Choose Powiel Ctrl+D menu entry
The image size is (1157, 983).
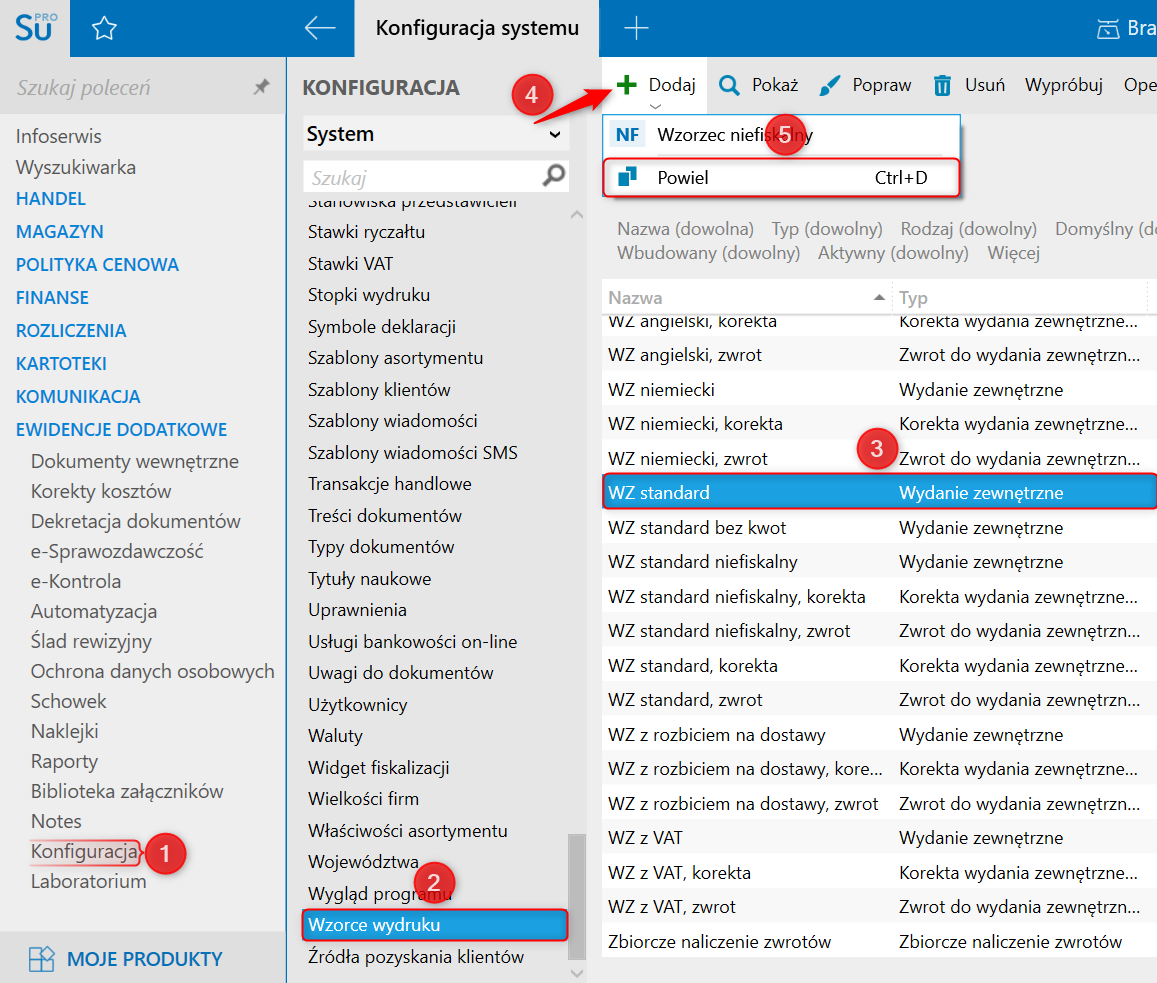coord(781,177)
